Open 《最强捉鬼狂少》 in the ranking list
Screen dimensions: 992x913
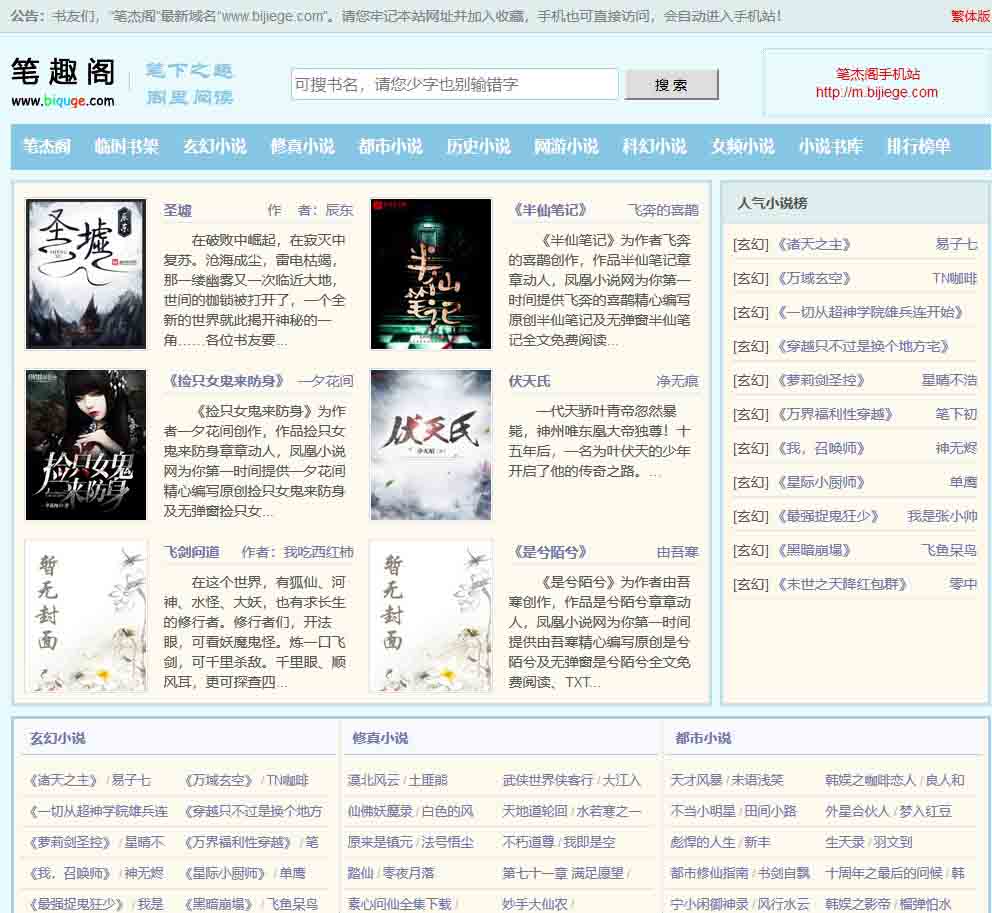click(829, 516)
